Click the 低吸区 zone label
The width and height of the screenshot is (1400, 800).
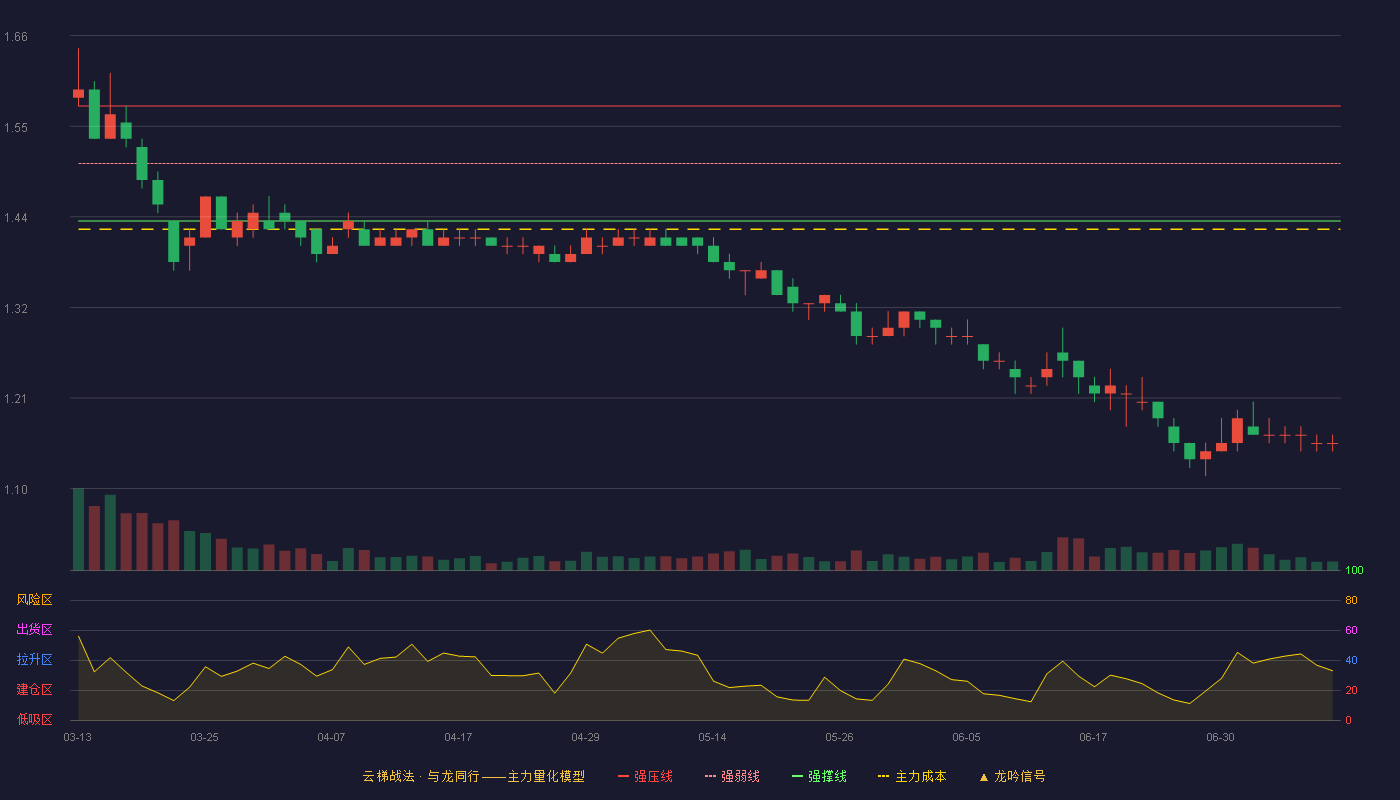(34, 720)
